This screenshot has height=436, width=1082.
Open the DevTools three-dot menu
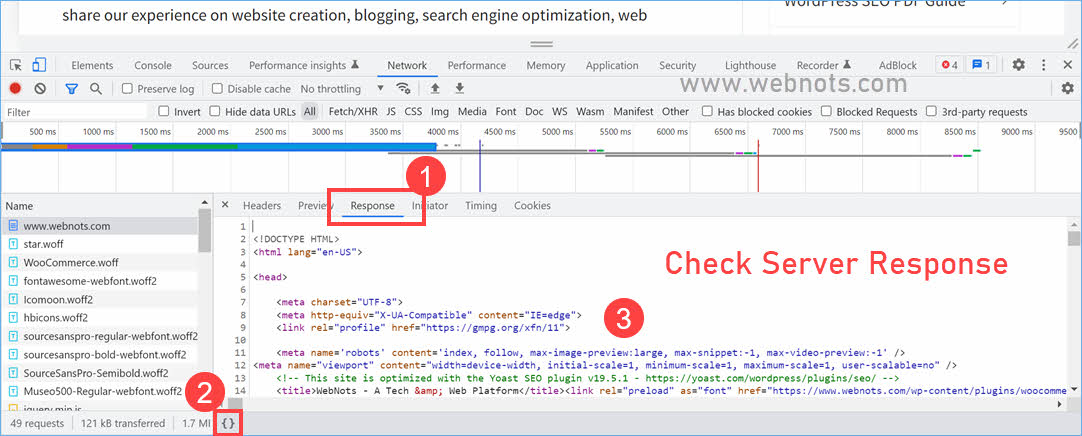click(1043, 65)
